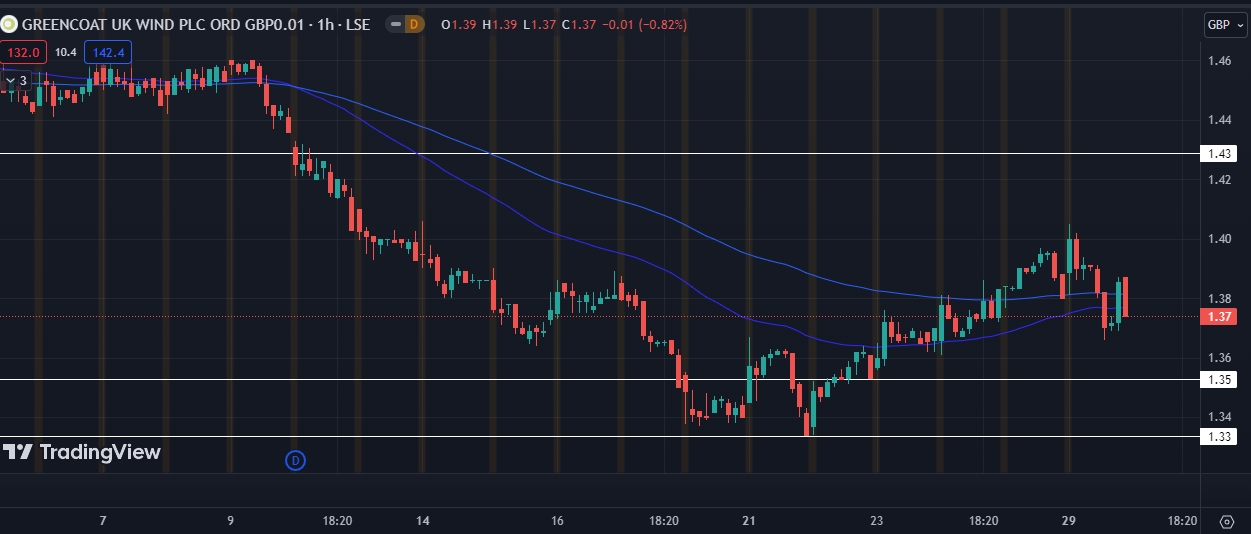The width and height of the screenshot is (1251, 534).
Task: Click the open value O1.39
Action: (x=458, y=24)
